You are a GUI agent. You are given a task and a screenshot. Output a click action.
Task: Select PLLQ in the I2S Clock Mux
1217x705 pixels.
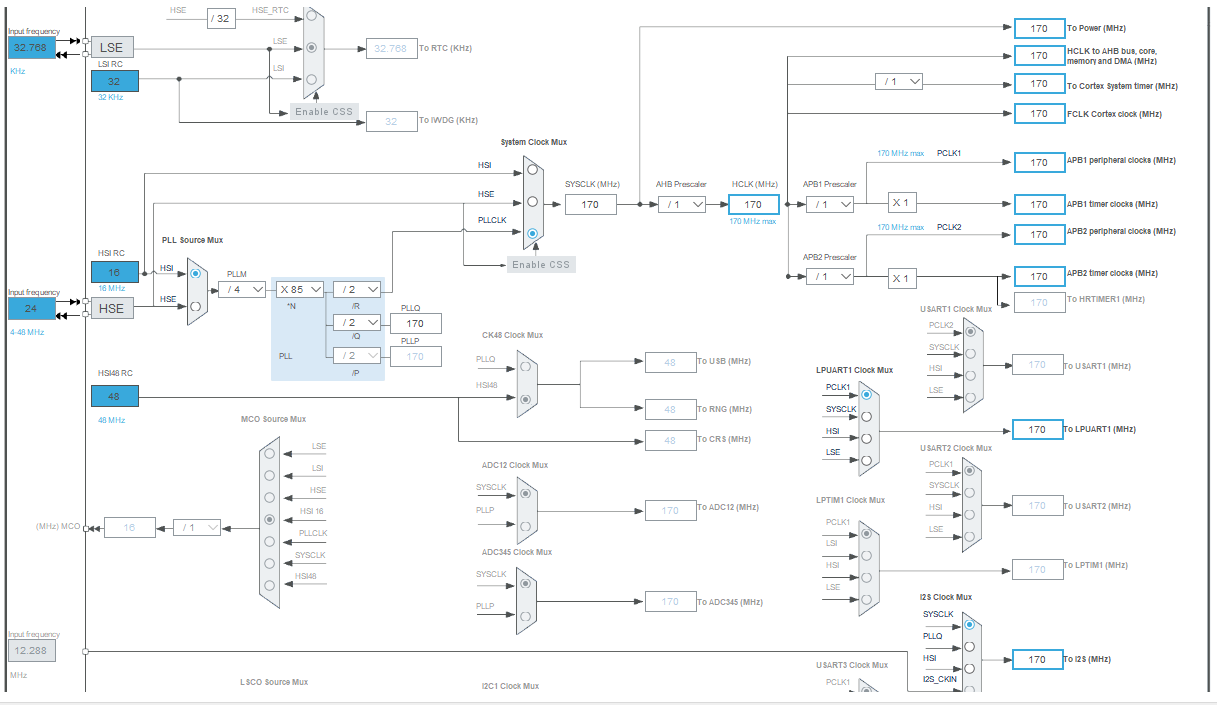(x=970, y=647)
